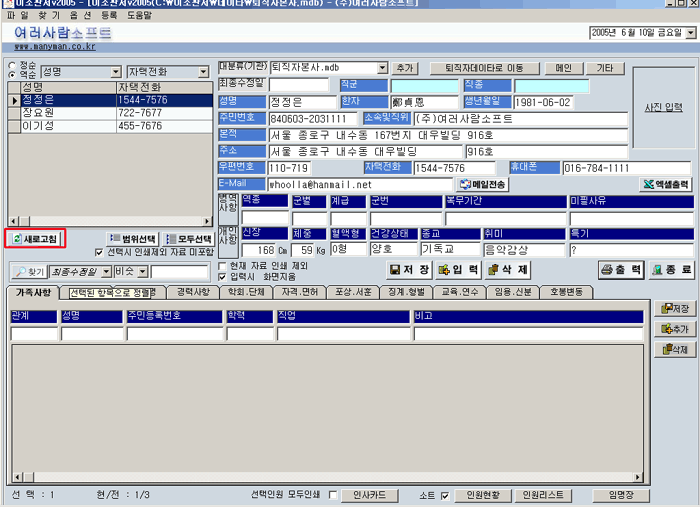This screenshot has height=507, width=700.
Task: Click the 삭제 delete button in main toolbar
Action: coord(511,270)
